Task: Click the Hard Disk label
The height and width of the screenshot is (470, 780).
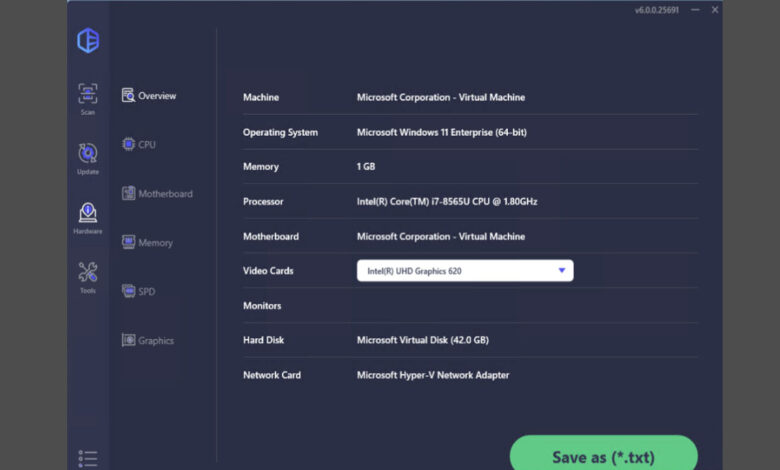Action: pyautogui.click(x=263, y=340)
